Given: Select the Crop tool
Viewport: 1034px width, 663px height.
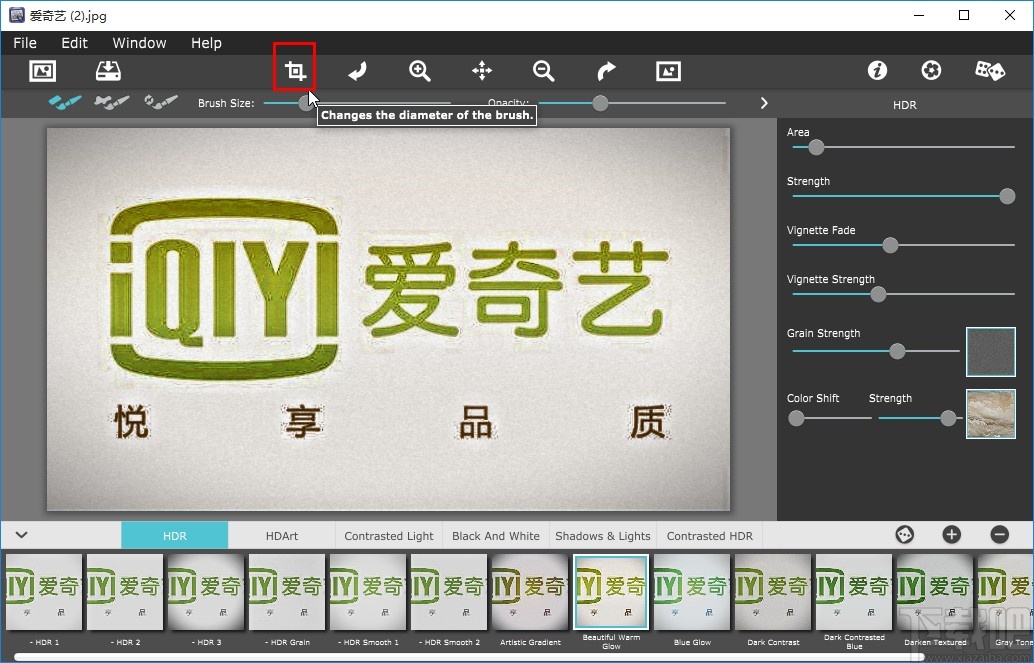Looking at the screenshot, I should (295, 71).
